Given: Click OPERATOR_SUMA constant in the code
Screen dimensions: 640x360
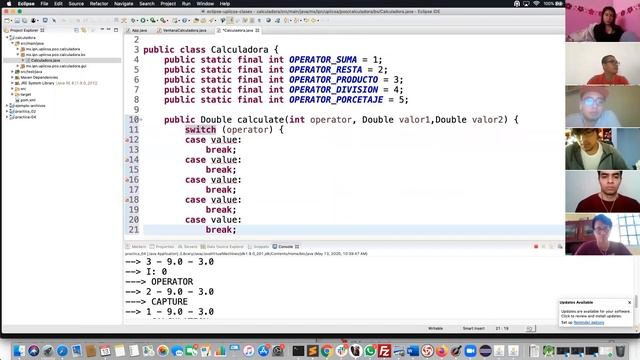Looking at the screenshot, I should point(323,60).
